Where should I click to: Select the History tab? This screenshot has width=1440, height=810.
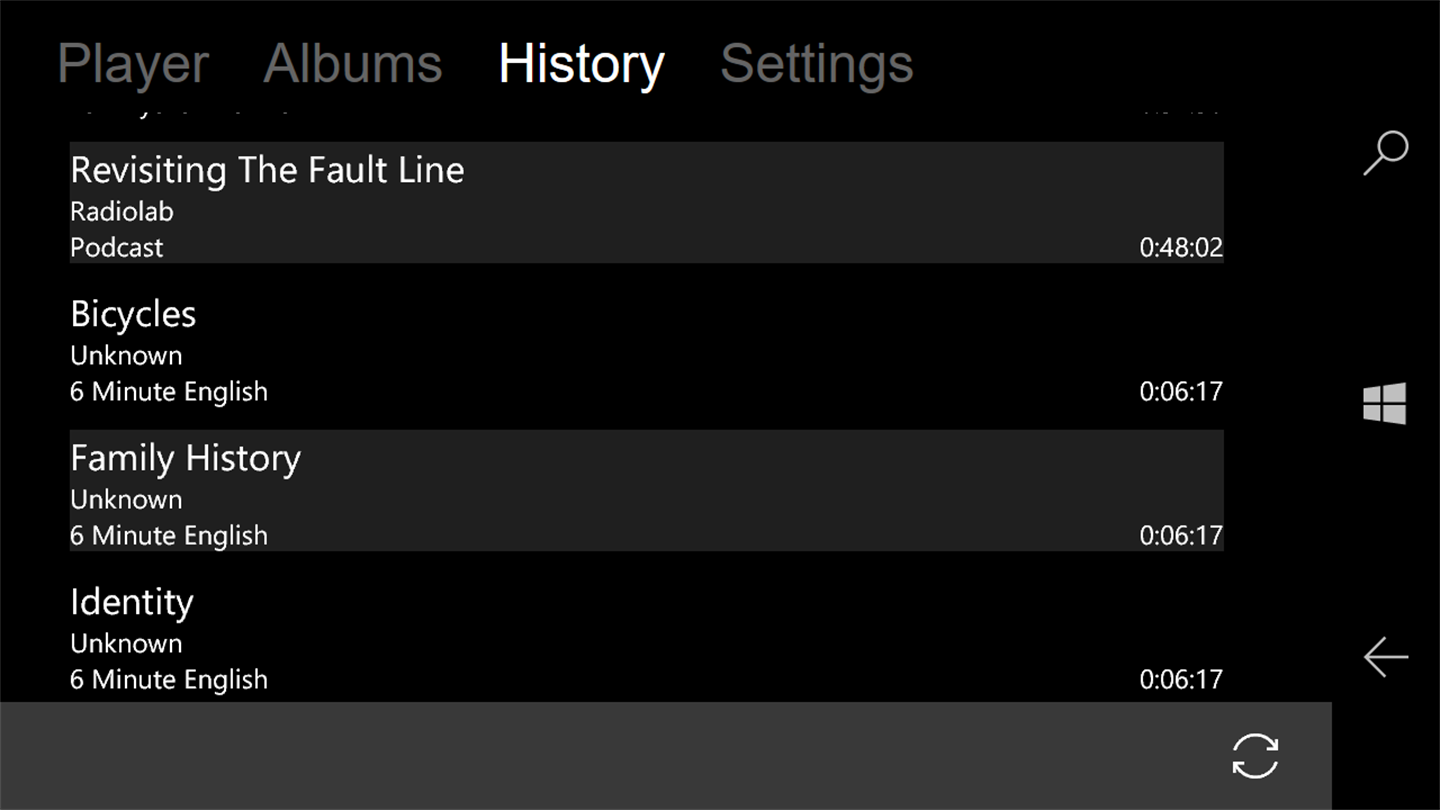(581, 65)
